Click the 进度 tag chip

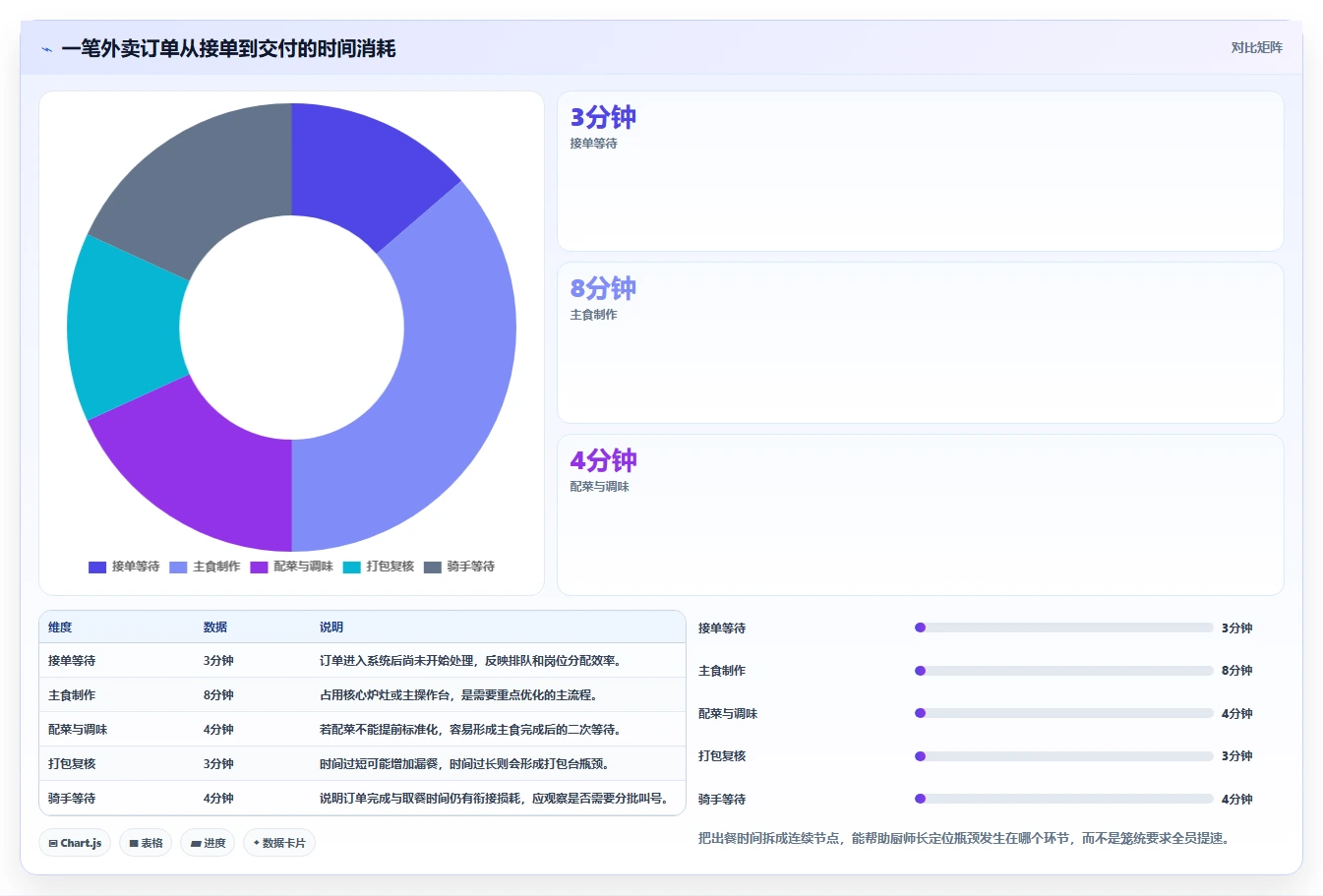click(x=208, y=843)
